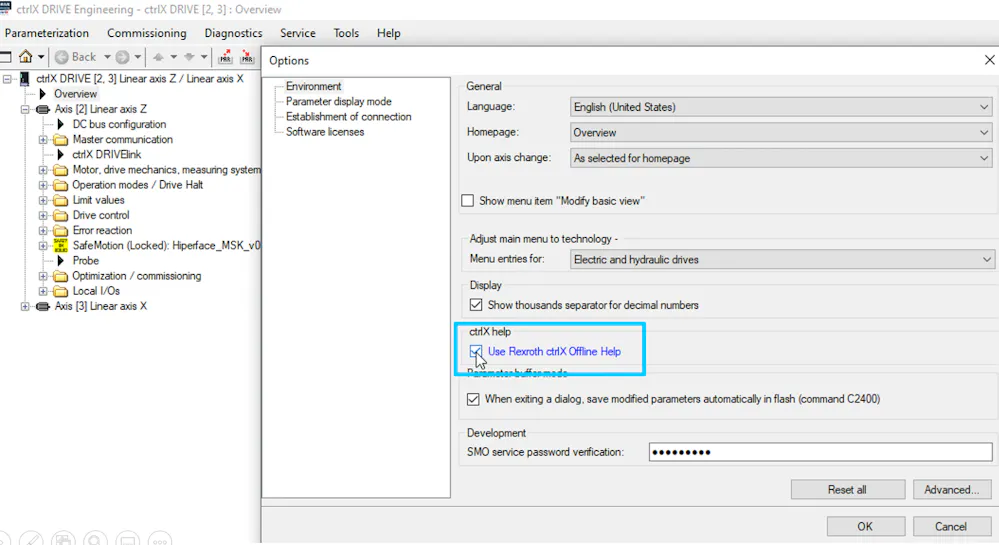Screen dimensions: 999x545
Task: Open the Help menu
Action: pyautogui.click(x=389, y=33)
